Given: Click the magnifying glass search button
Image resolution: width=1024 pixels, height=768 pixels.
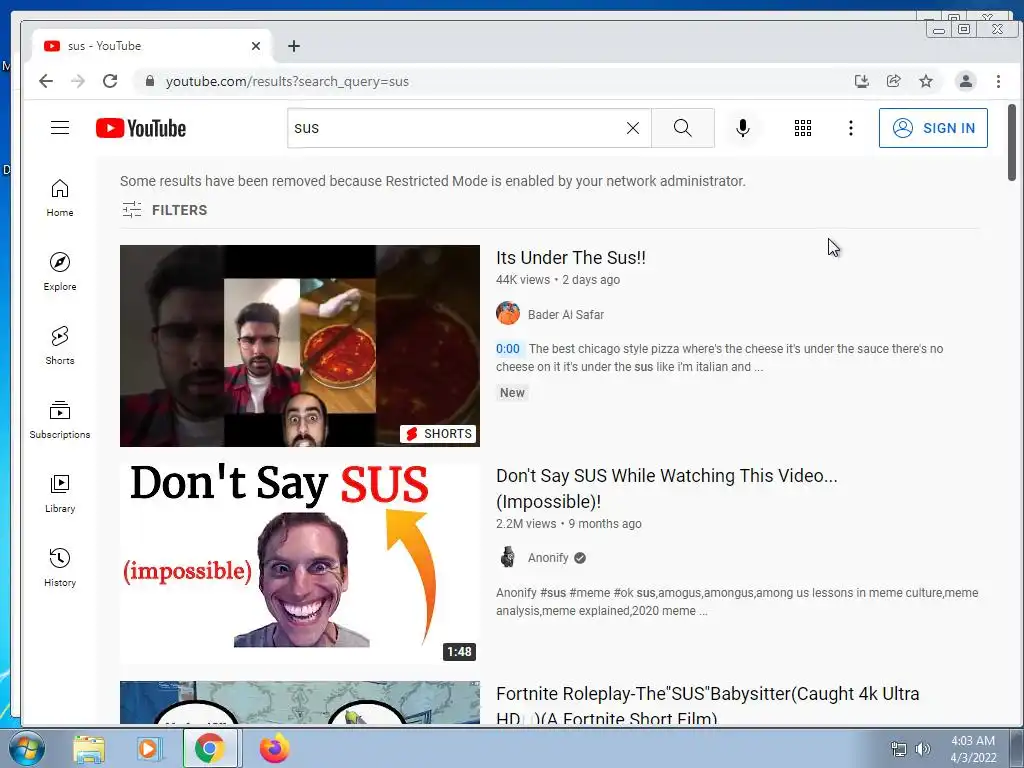Looking at the screenshot, I should point(682,128).
